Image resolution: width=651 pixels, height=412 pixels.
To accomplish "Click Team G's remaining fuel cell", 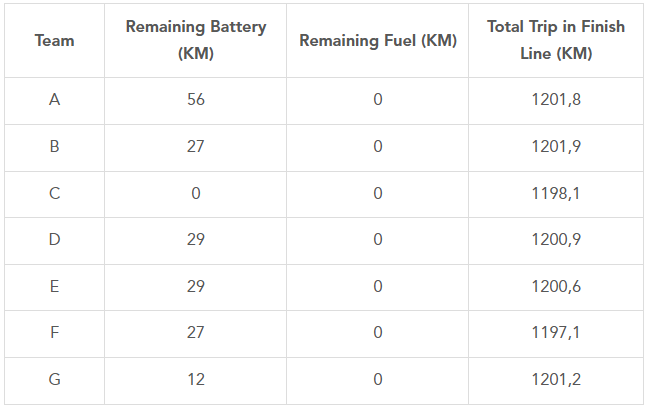I will [378, 380].
